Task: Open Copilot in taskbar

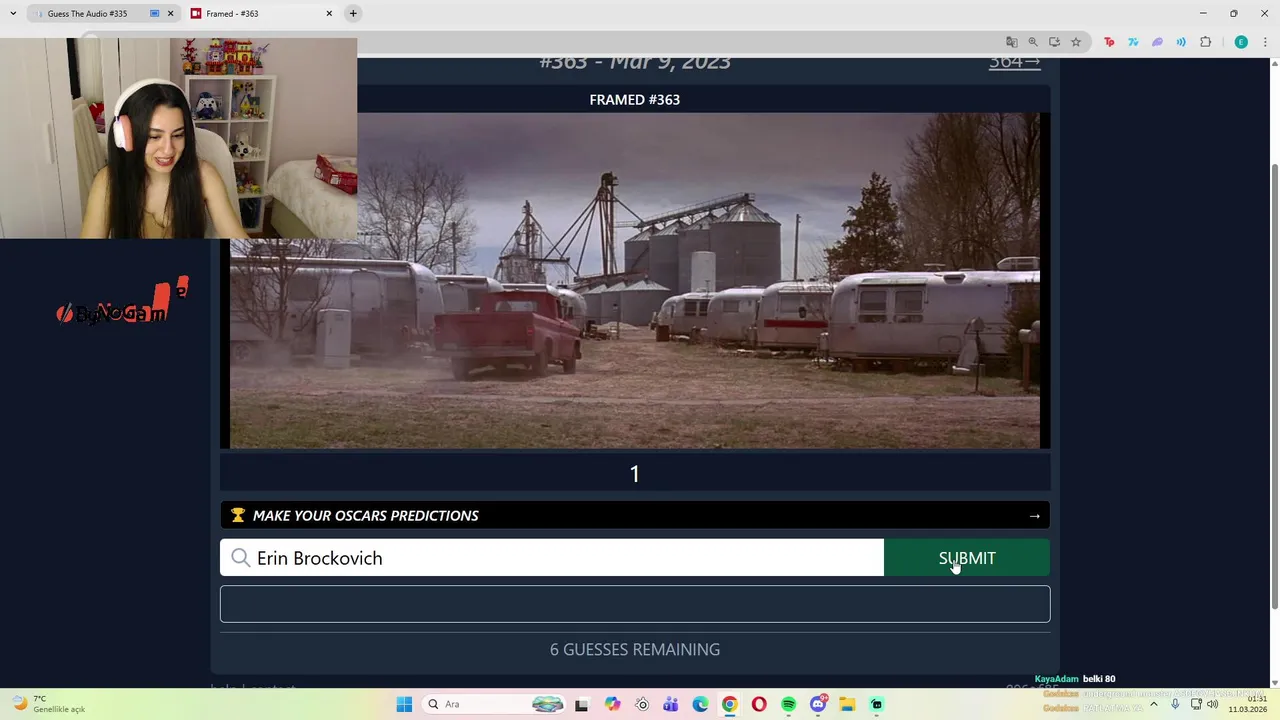Action: click(612, 704)
